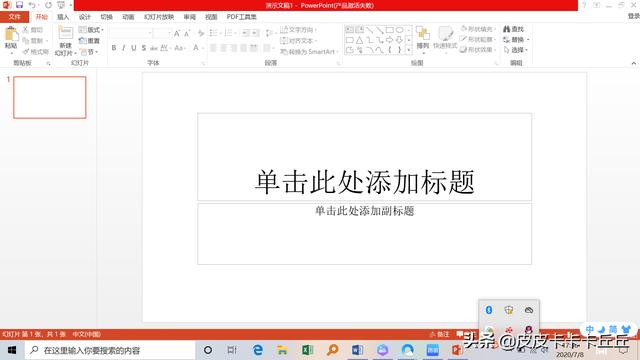The height and width of the screenshot is (360, 640).
Task: Click 备注 (Notes) in the status bar
Action: pyautogui.click(x=439, y=334)
